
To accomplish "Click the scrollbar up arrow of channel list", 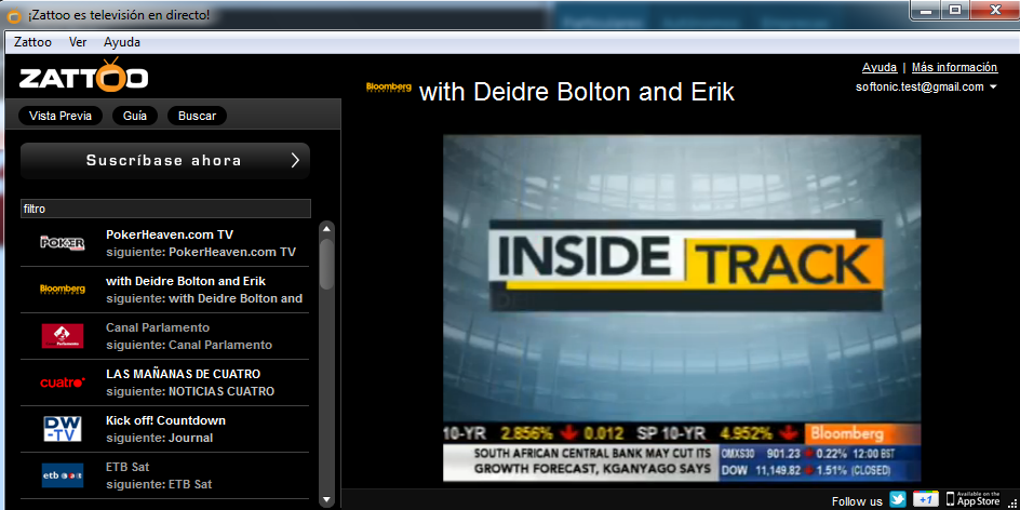I will (x=327, y=230).
